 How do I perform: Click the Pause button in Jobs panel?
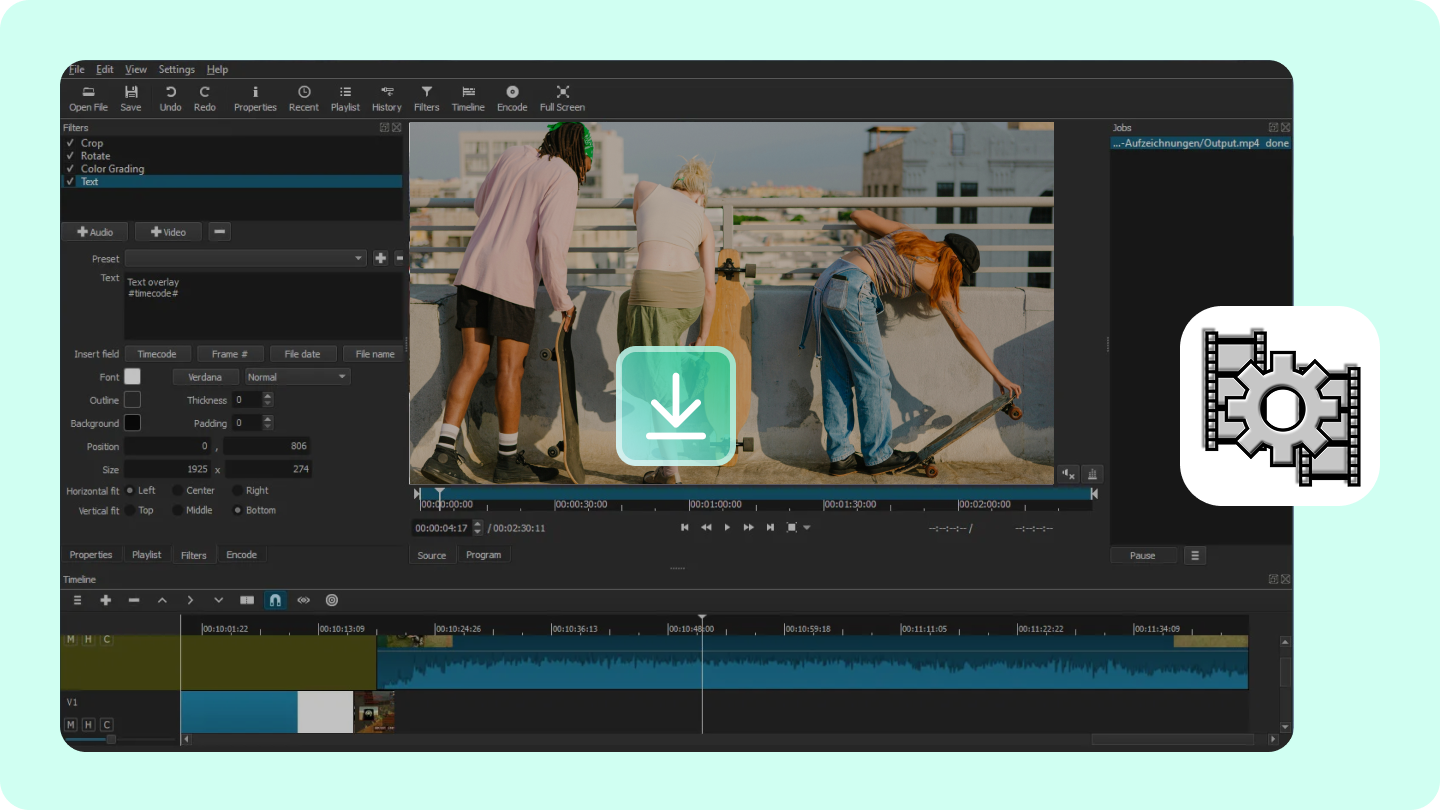[x=1142, y=555]
